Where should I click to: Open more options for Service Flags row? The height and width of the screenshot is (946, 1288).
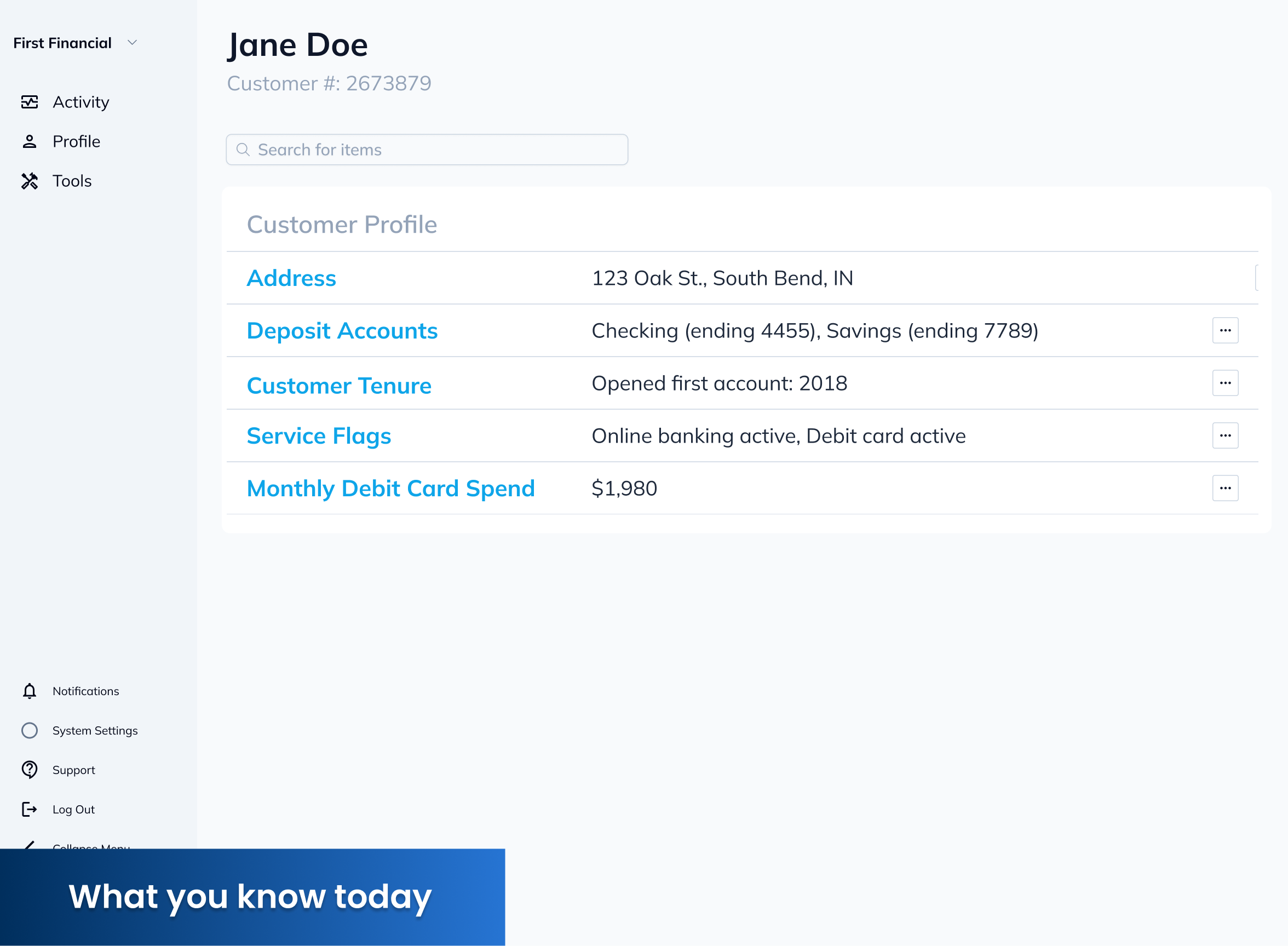click(1225, 436)
